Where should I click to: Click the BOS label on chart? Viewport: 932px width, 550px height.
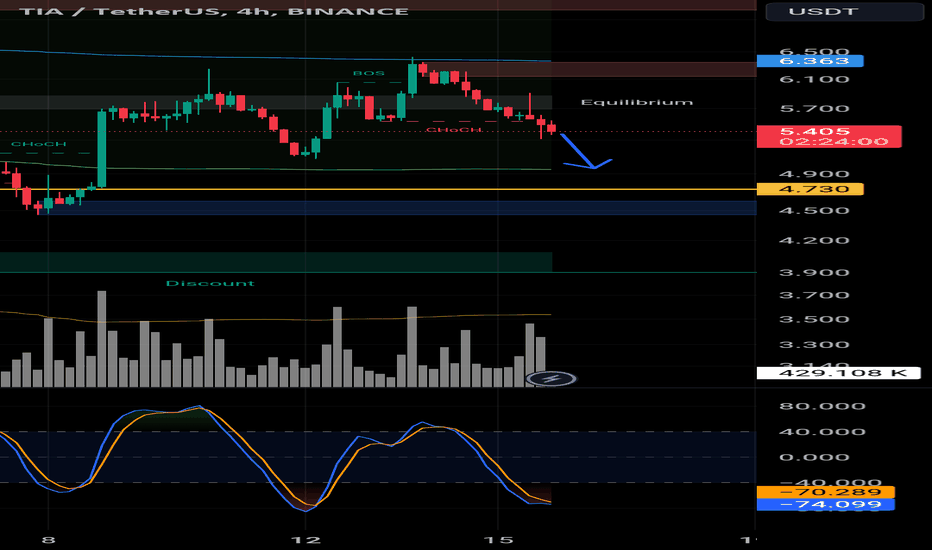[369, 73]
